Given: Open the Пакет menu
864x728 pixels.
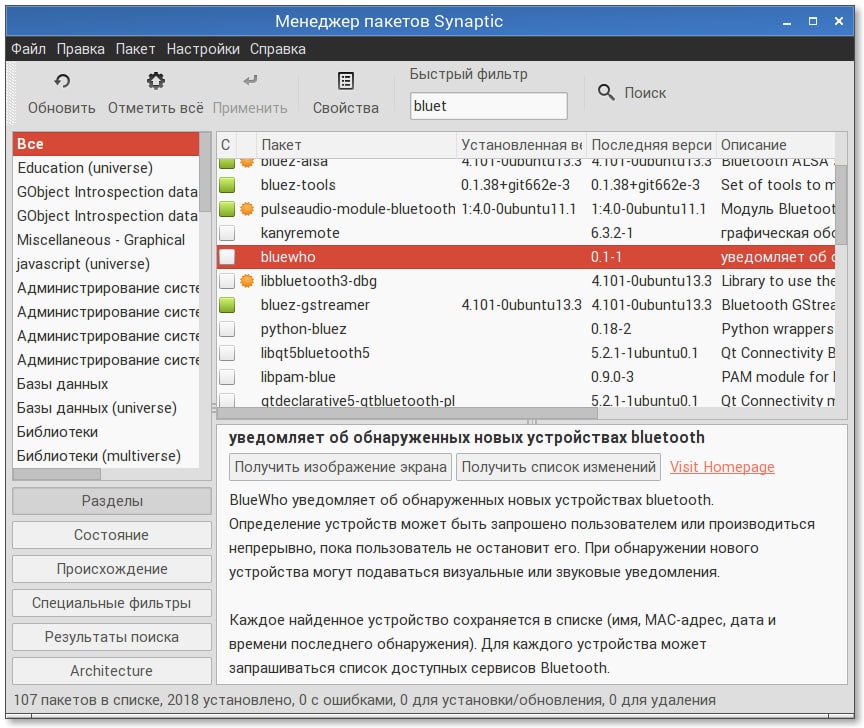Looking at the screenshot, I should 136,49.
